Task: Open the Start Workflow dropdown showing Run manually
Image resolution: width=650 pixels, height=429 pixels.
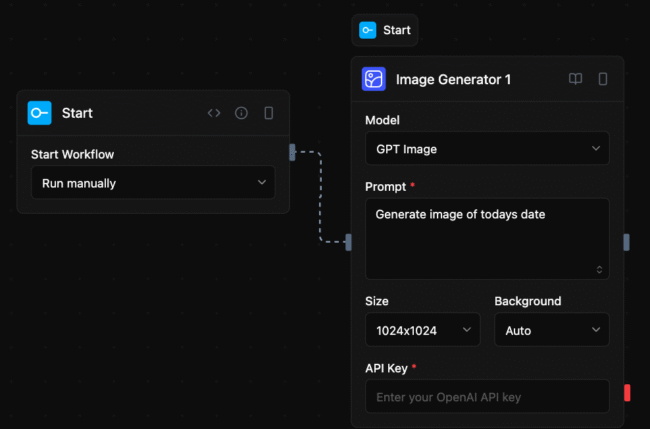Action: click(153, 183)
